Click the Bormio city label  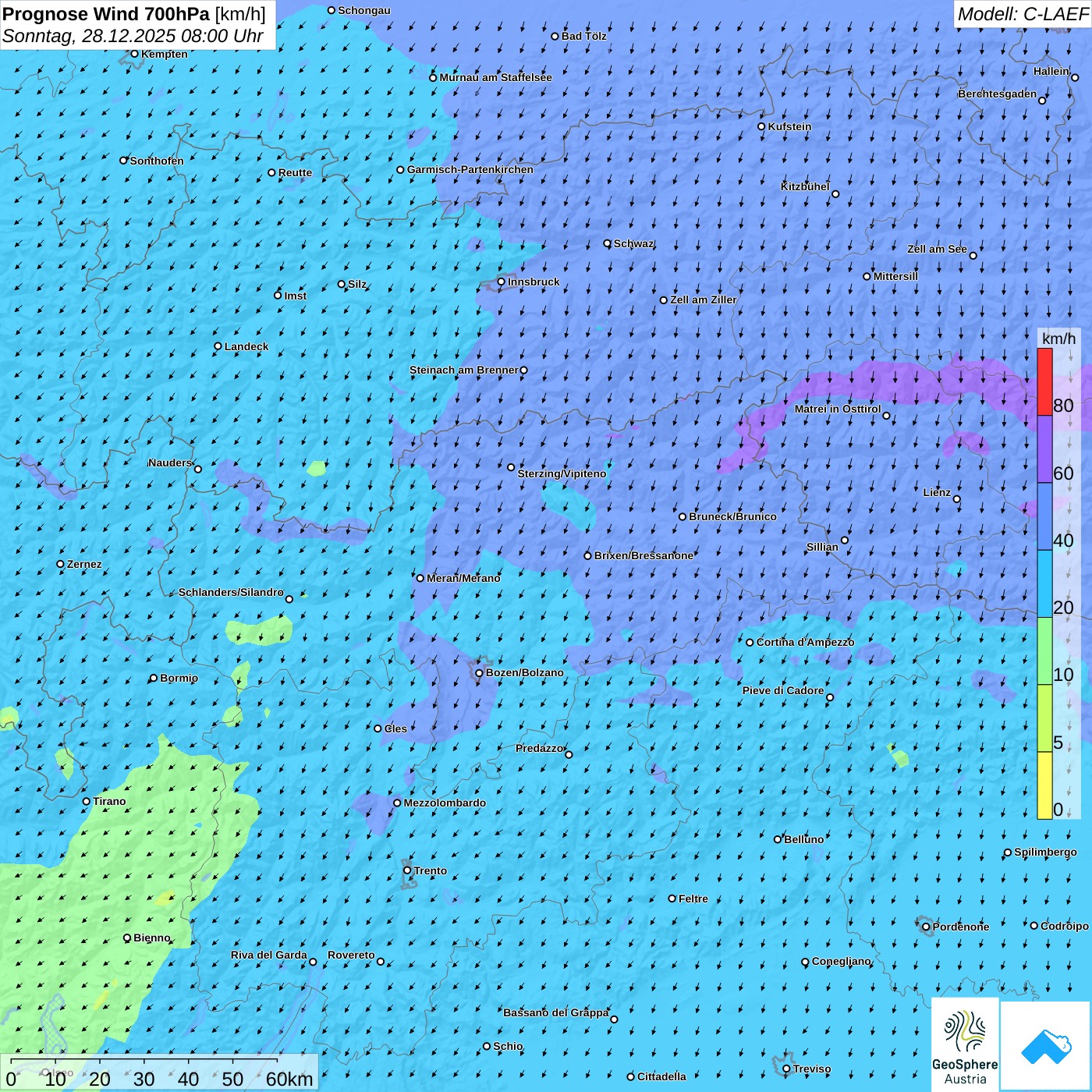(x=179, y=678)
